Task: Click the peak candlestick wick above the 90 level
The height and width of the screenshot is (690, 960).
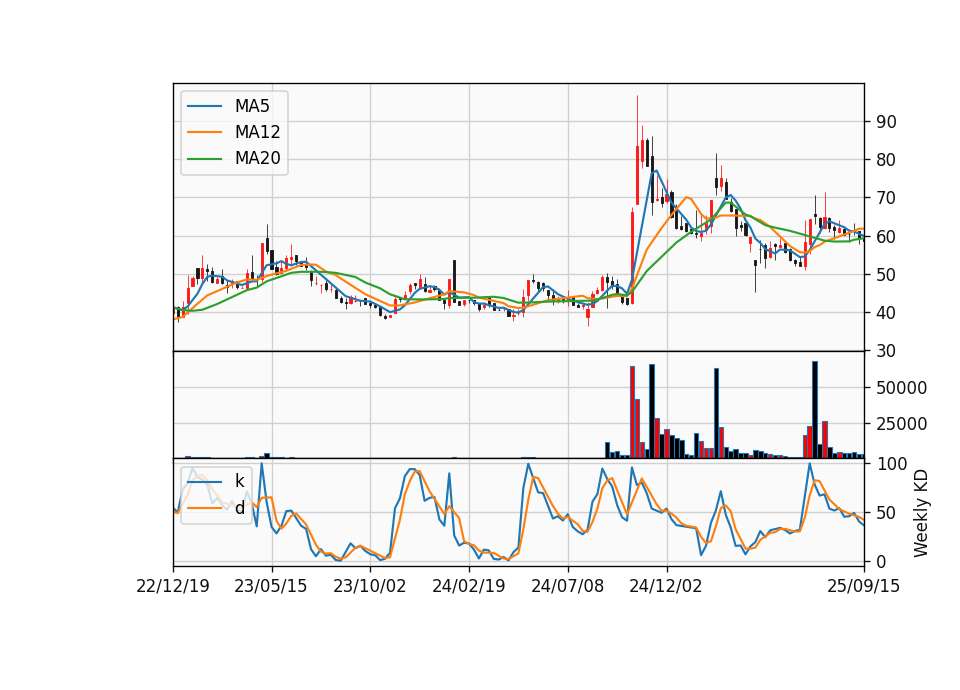Action: pyautogui.click(x=637, y=119)
